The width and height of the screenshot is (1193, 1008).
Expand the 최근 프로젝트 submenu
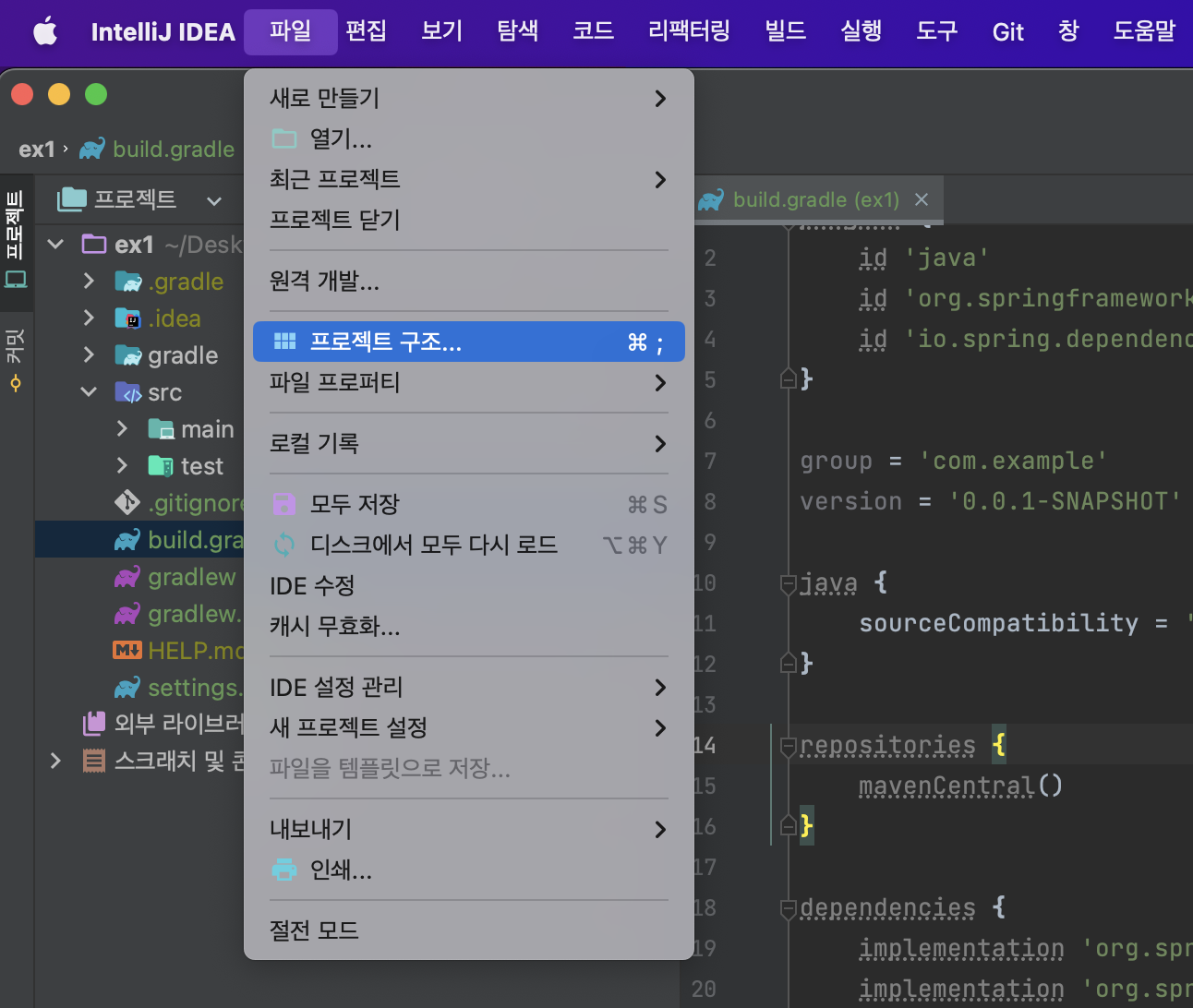[469, 179]
